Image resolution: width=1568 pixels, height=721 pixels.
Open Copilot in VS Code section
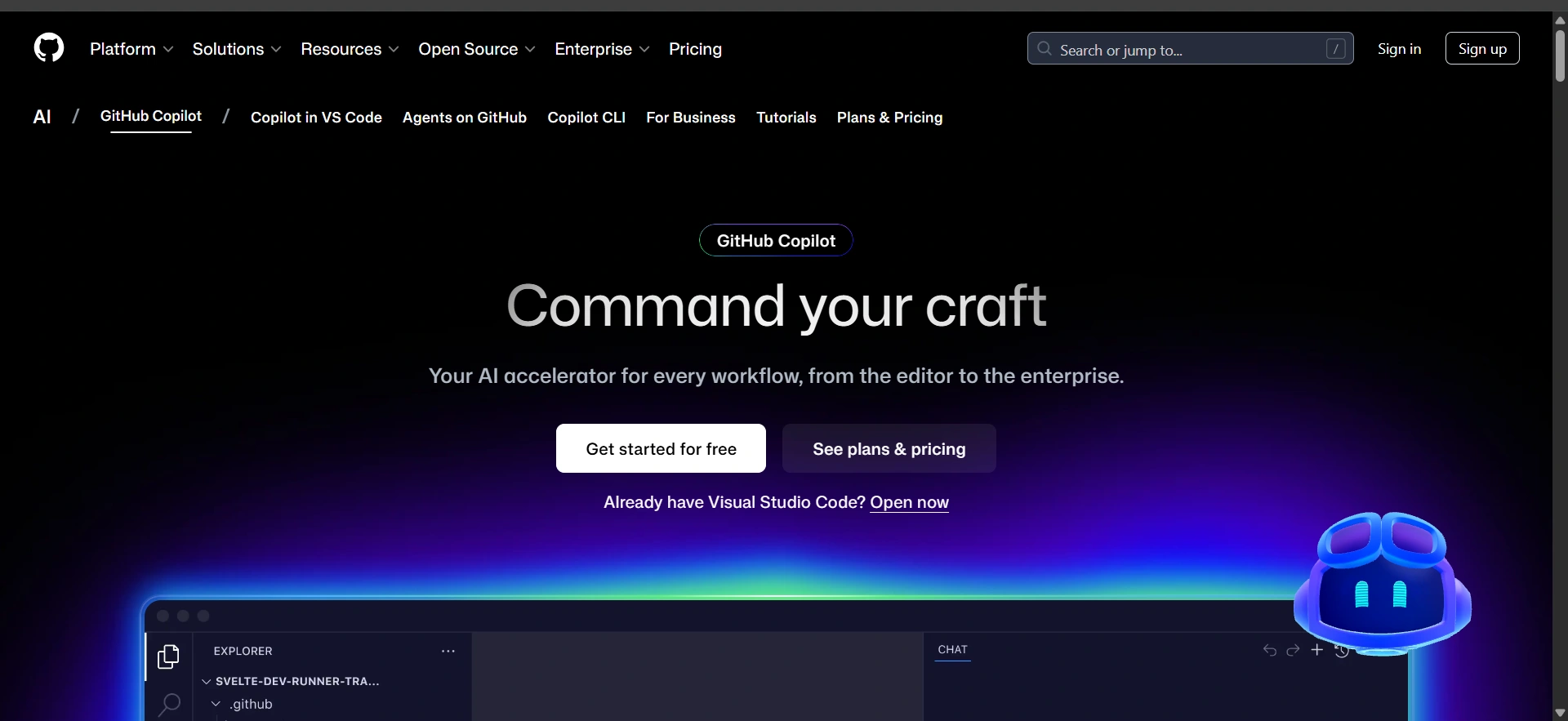[x=316, y=118]
